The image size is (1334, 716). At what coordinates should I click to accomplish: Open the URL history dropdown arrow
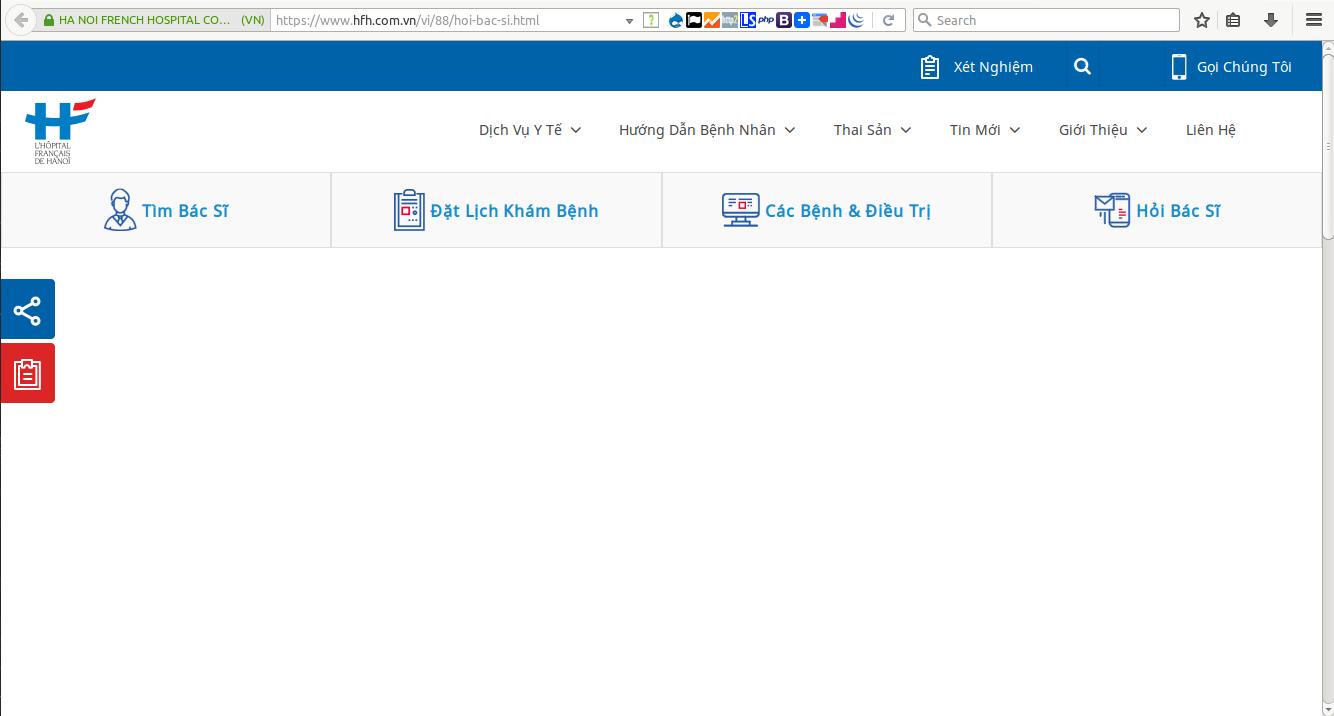[629, 20]
